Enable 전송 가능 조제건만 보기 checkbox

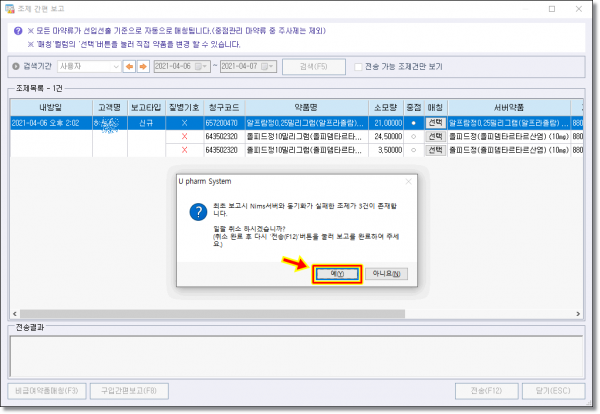pos(359,67)
